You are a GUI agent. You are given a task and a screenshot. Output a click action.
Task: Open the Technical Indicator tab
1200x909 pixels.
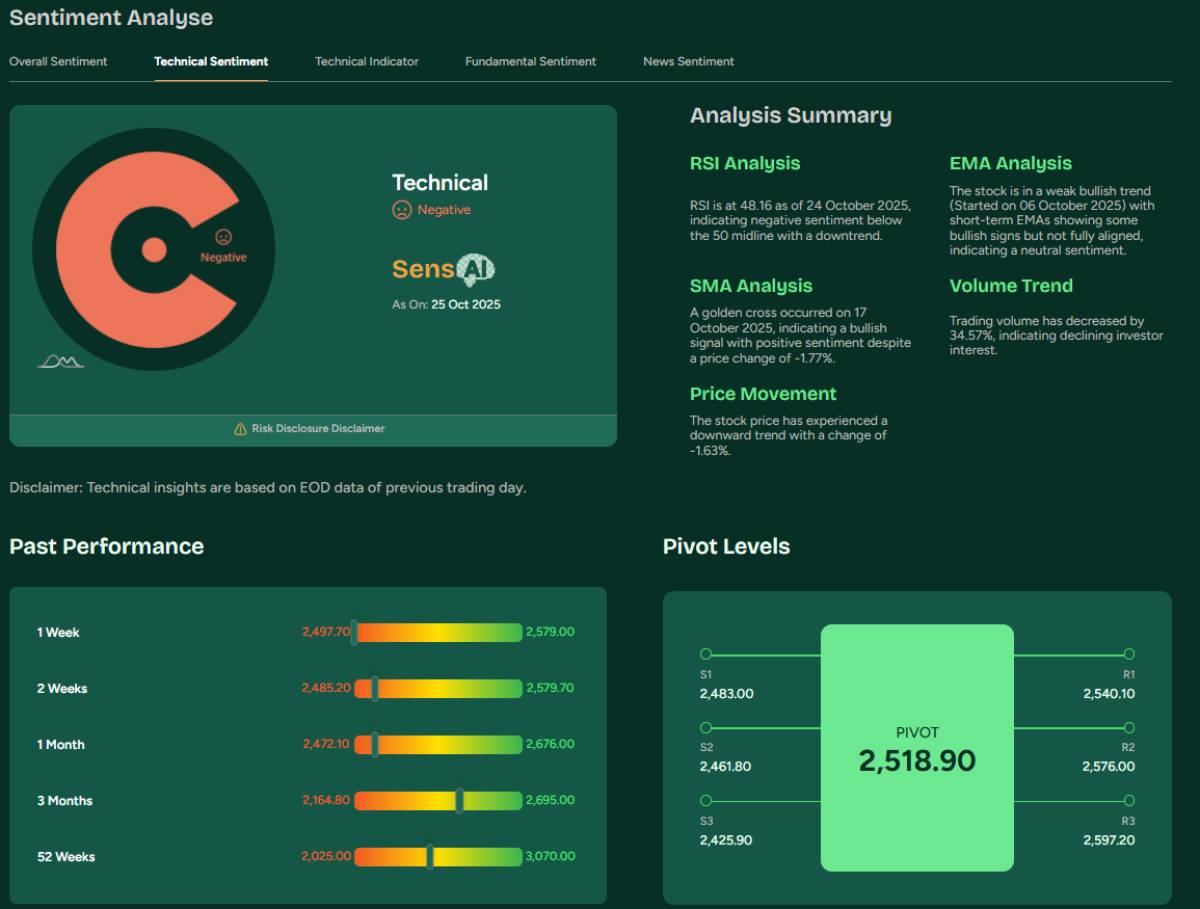point(366,61)
